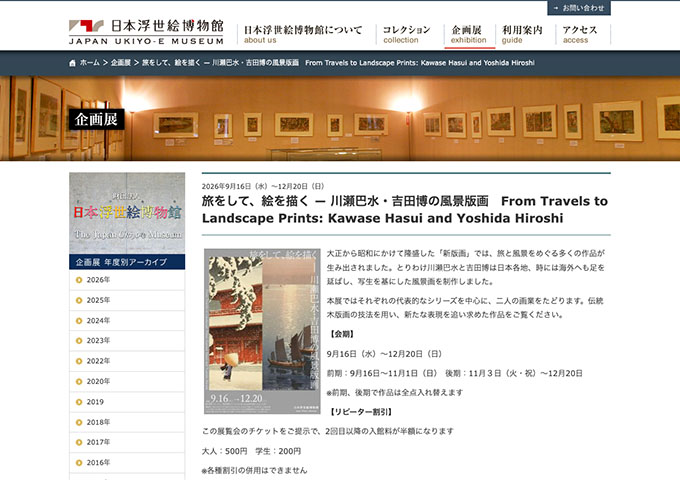Click the bullet icon beside 2026年
680x480 pixels.
click(79, 280)
